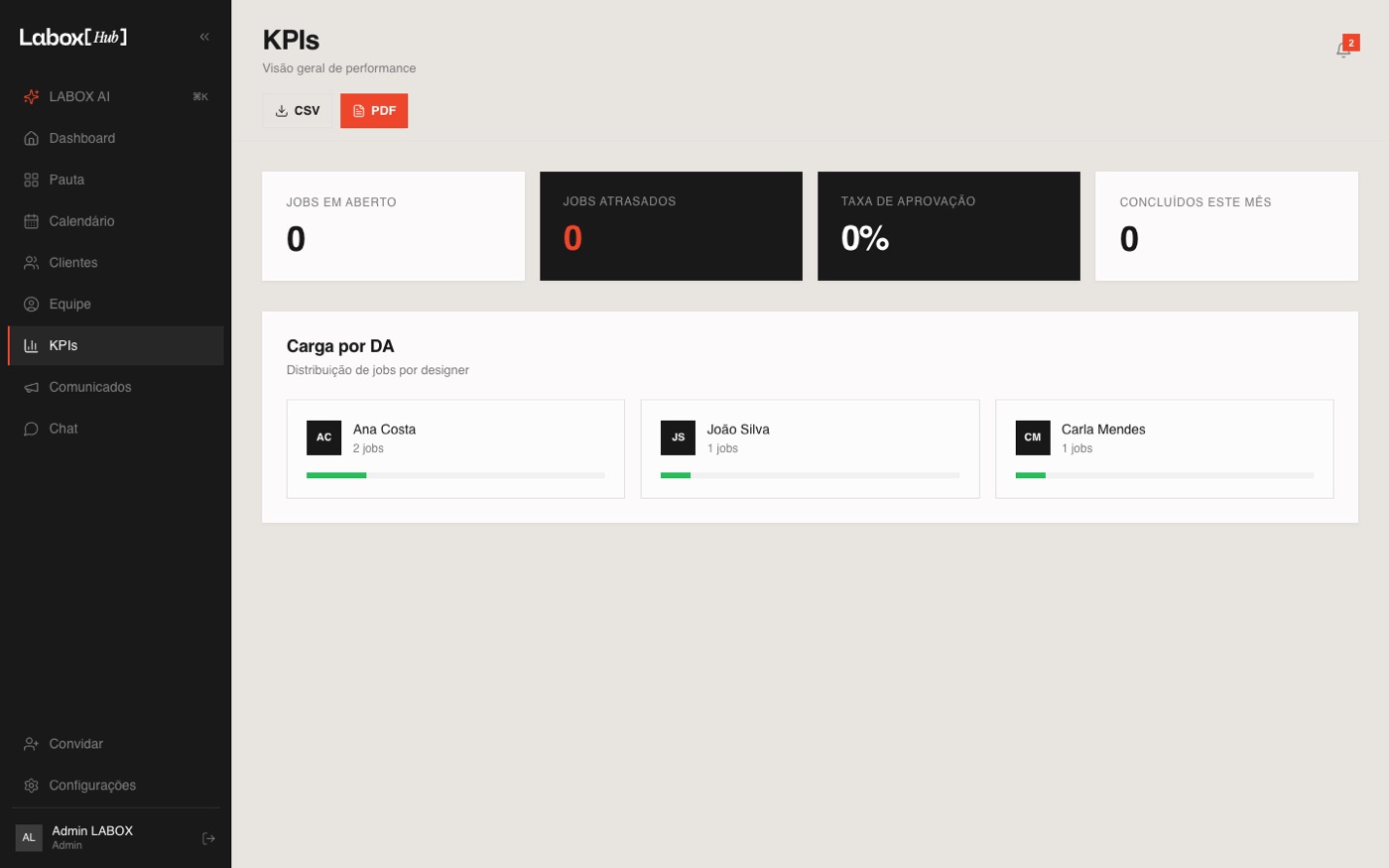Click Ana Costa's workload progress bar

pos(455,475)
